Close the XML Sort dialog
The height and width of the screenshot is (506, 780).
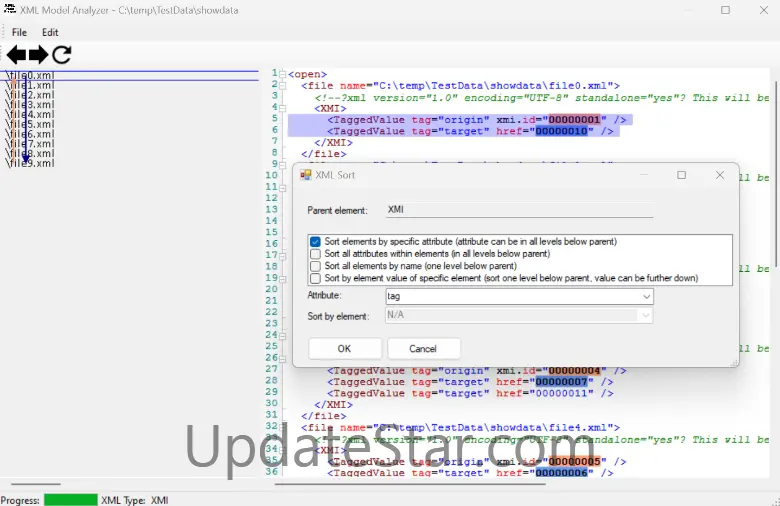(x=720, y=175)
